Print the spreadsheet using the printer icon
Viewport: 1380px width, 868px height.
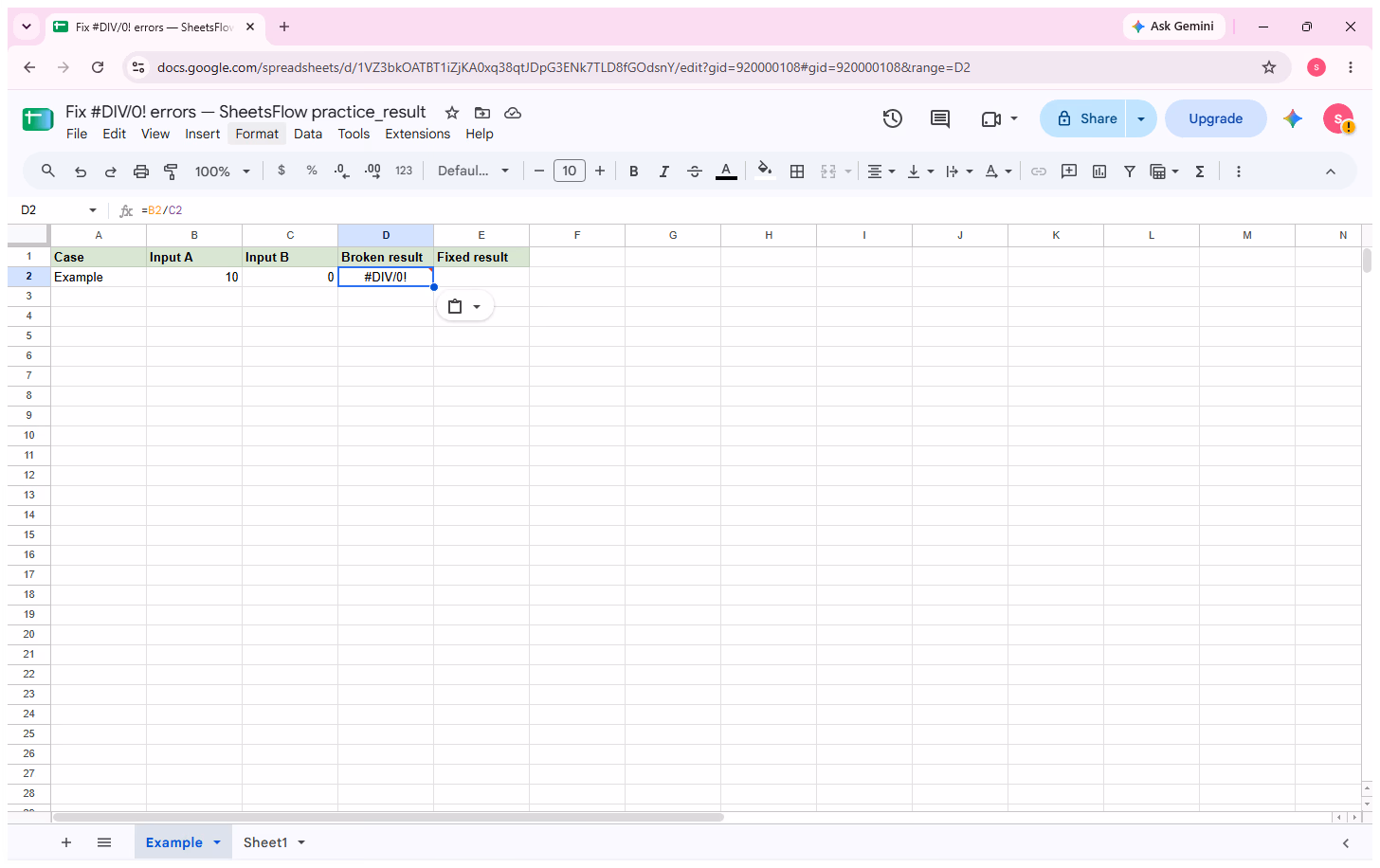(141, 172)
